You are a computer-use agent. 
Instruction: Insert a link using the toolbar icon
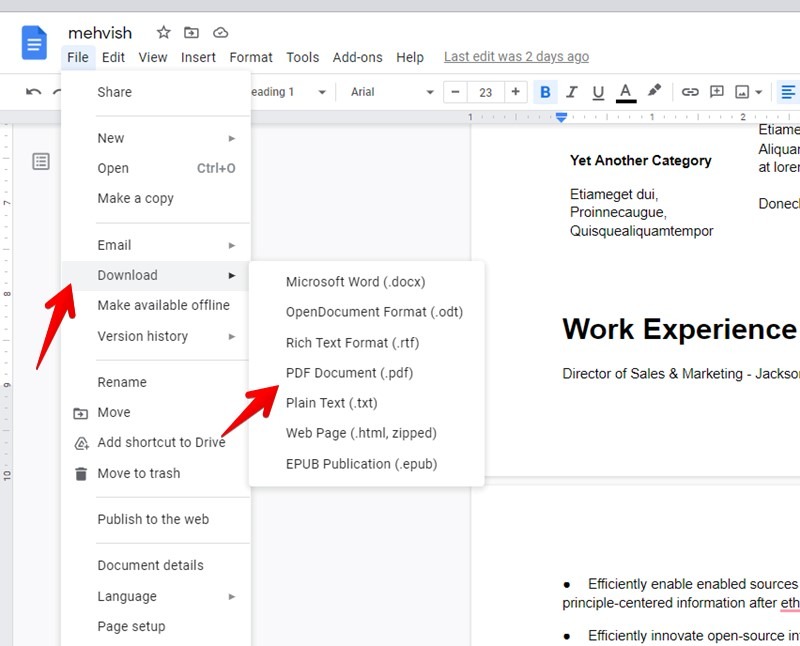[689, 91]
